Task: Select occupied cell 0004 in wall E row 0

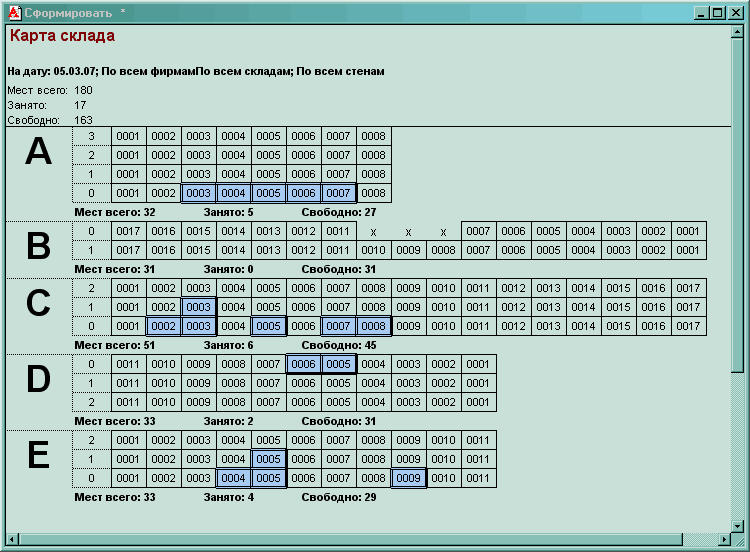Action: pos(233,478)
